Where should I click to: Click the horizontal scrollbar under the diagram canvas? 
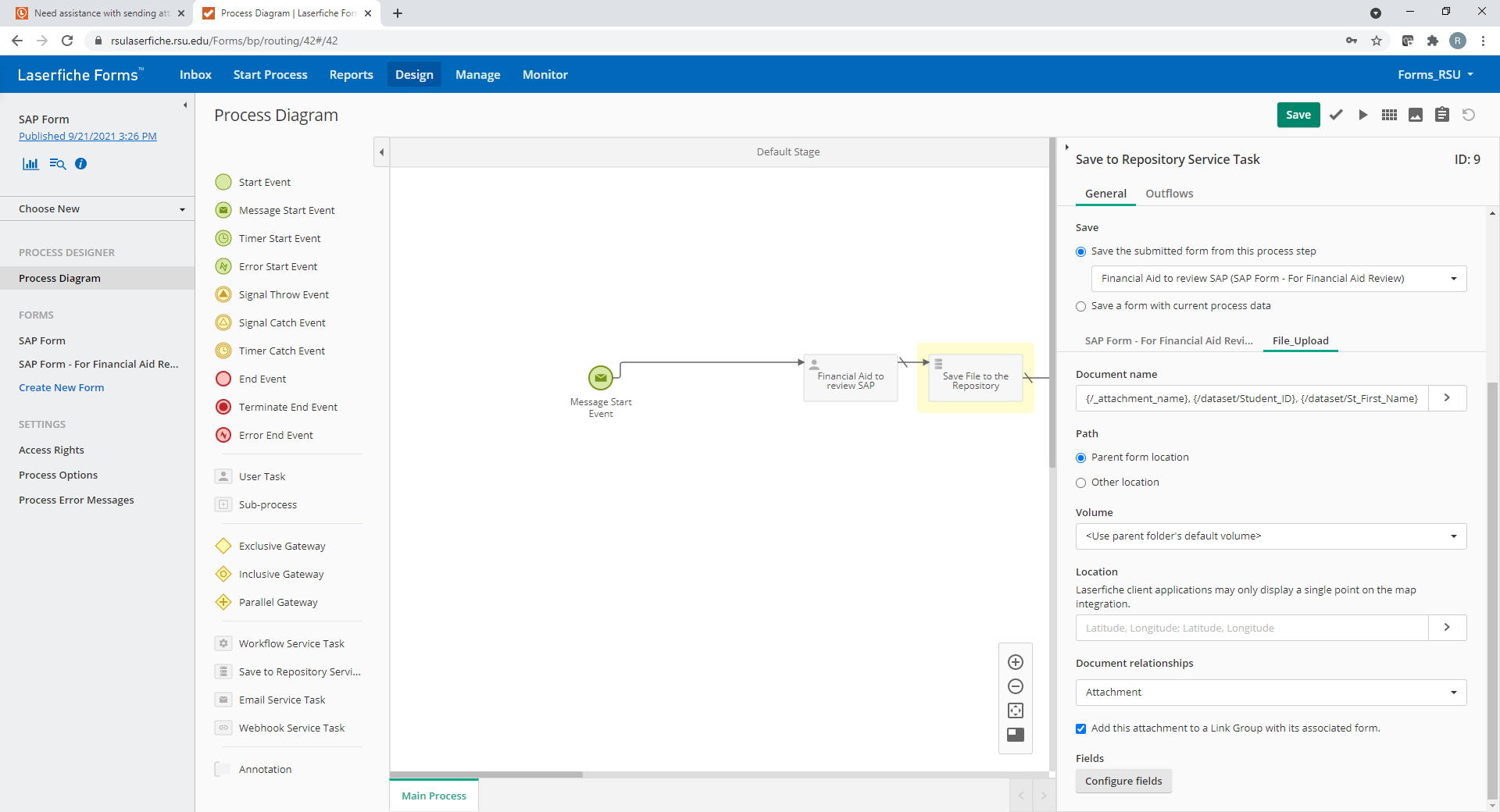(486, 775)
